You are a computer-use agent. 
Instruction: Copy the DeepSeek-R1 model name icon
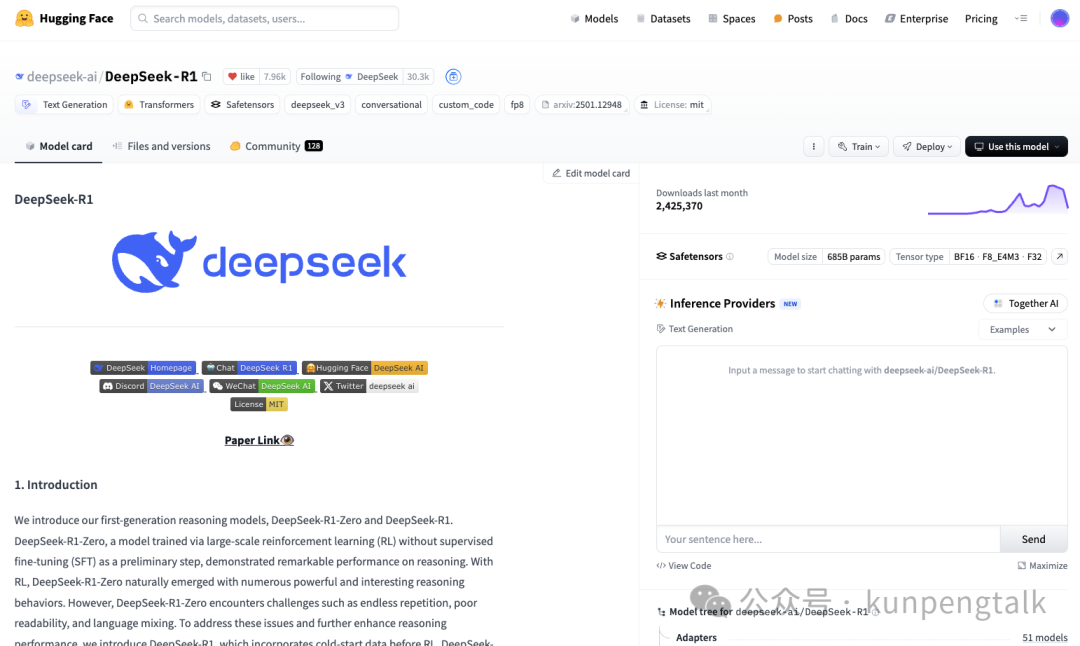point(207,76)
